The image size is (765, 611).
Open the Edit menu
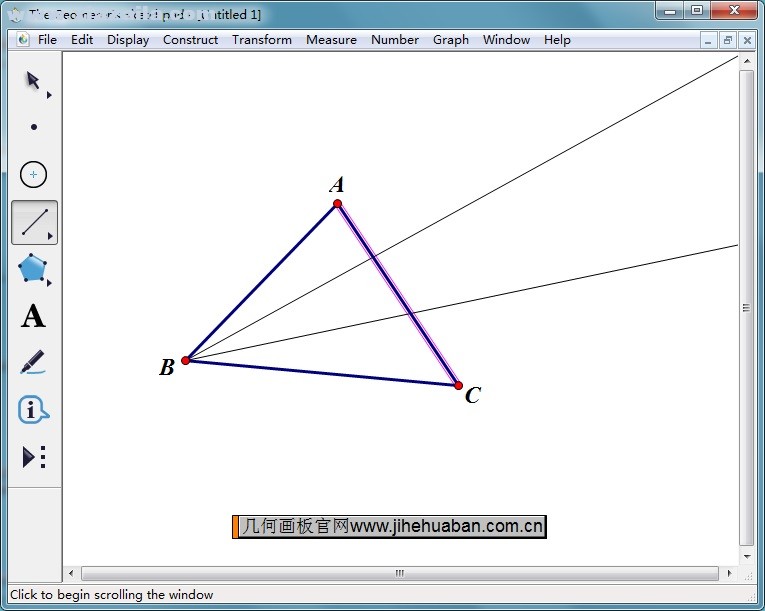(82, 40)
